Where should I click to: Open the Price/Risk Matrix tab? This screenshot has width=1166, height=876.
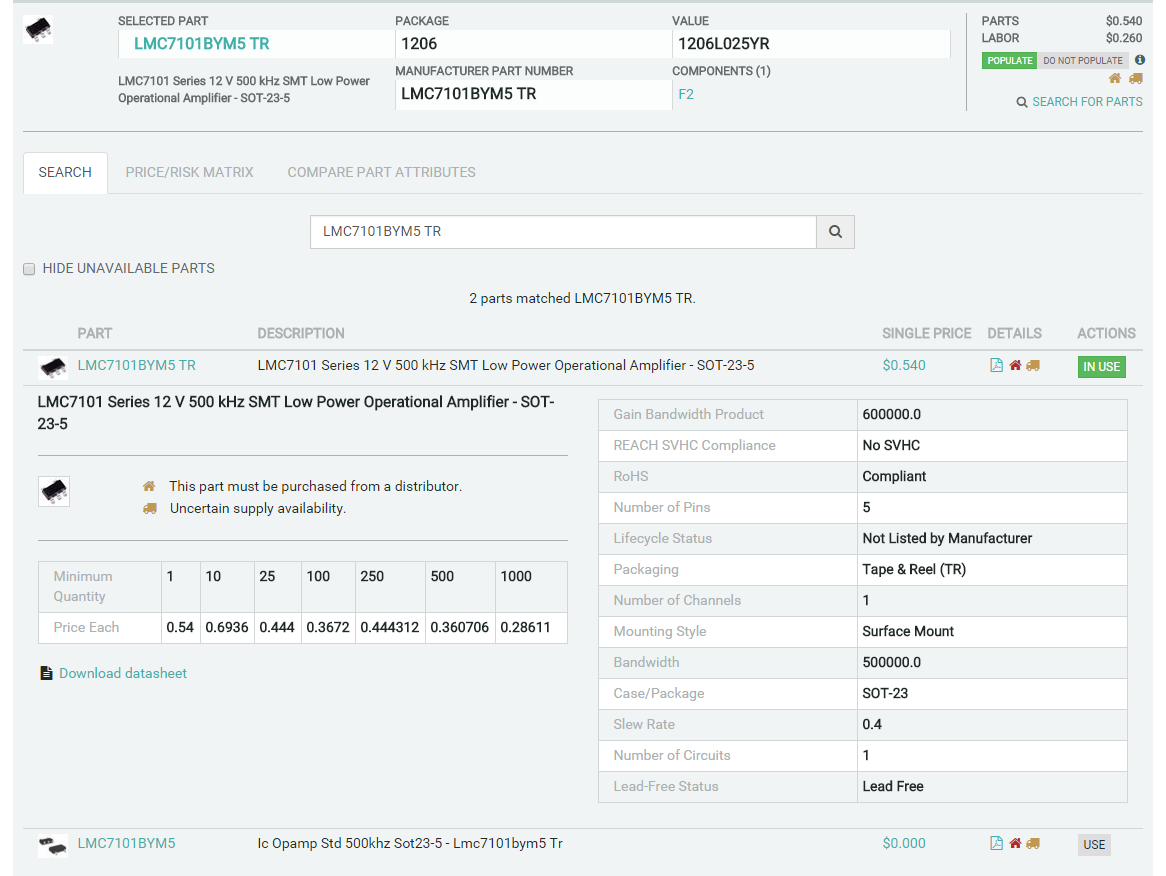(189, 172)
